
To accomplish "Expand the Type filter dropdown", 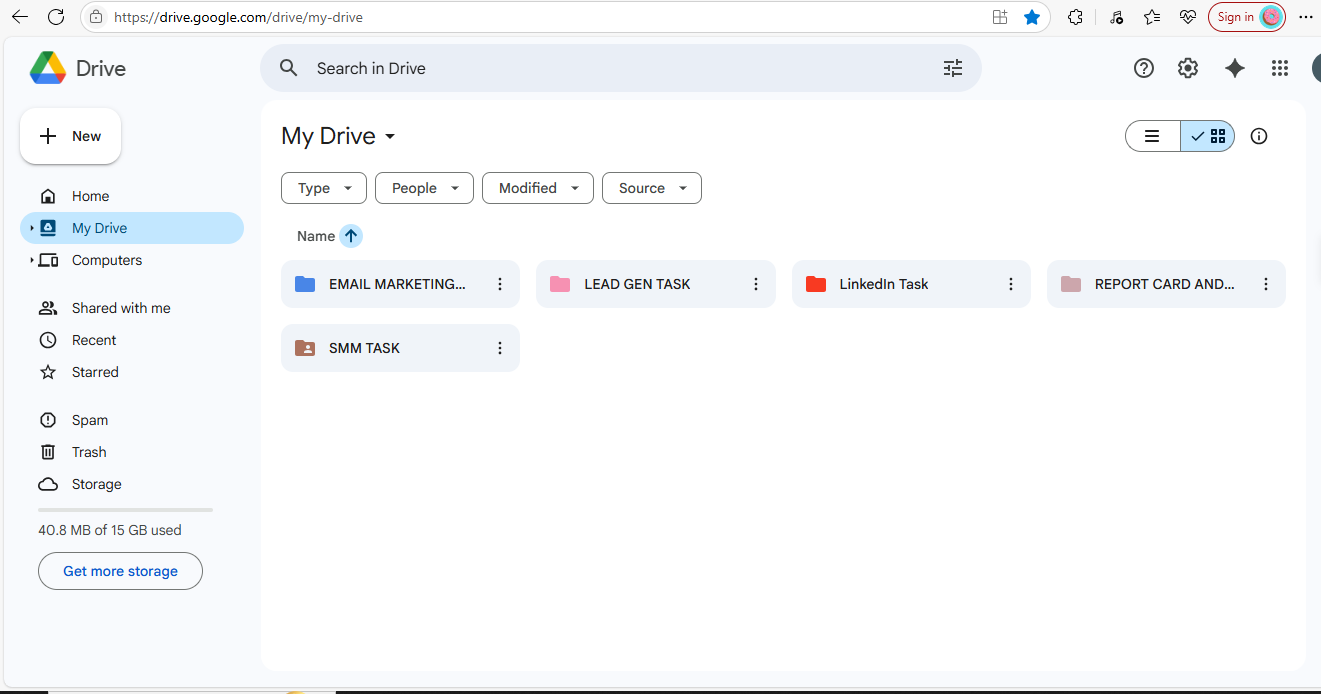I will click(x=324, y=188).
